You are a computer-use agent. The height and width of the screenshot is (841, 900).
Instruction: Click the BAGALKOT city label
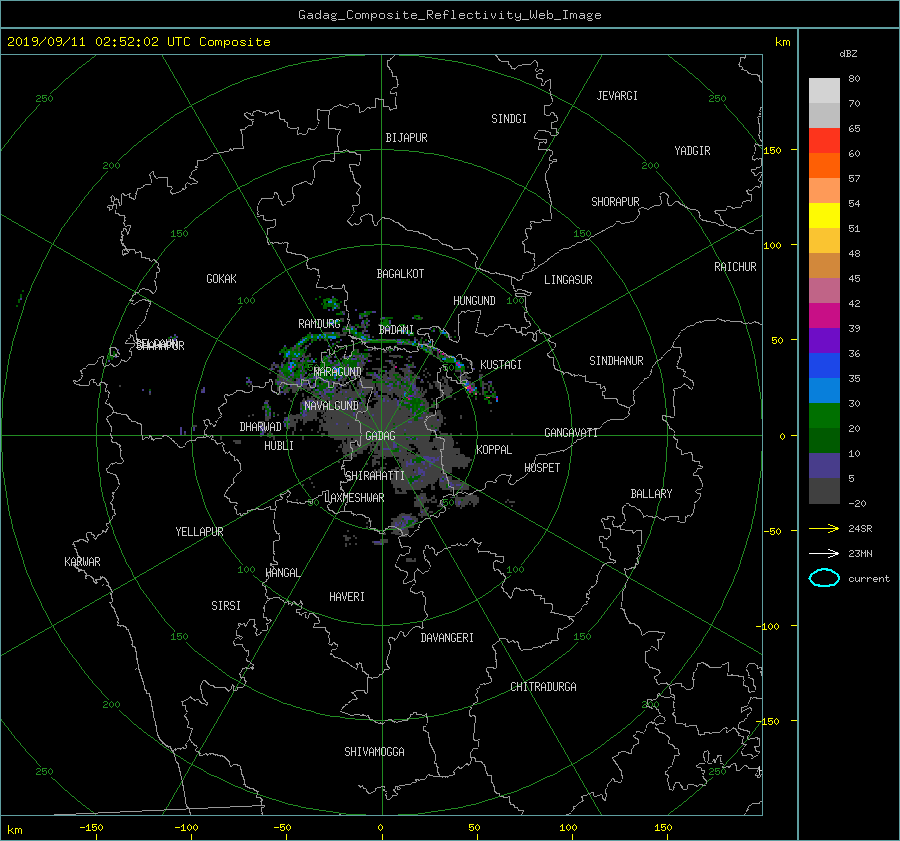[400, 274]
